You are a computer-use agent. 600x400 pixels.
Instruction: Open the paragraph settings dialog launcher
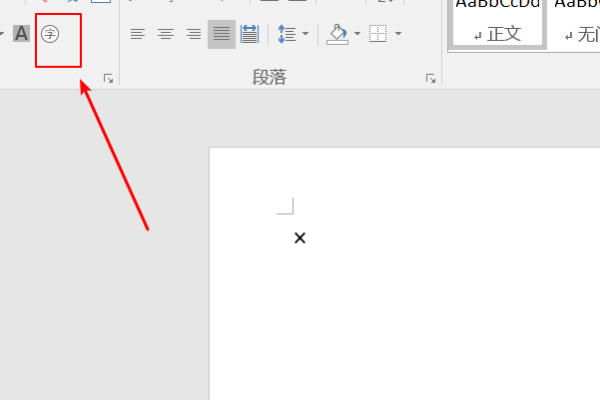point(430,78)
